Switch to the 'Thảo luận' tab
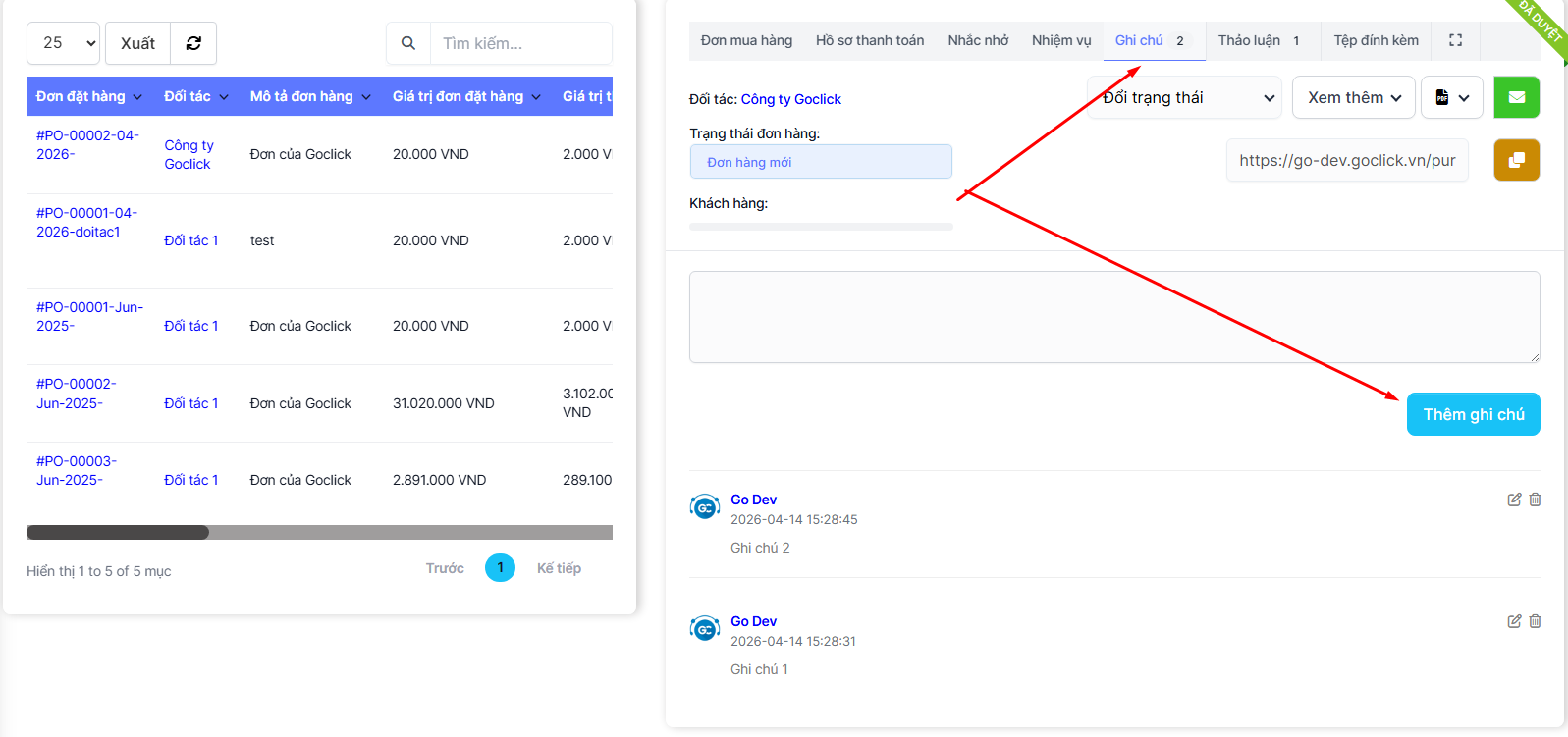 click(x=1257, y=40)
